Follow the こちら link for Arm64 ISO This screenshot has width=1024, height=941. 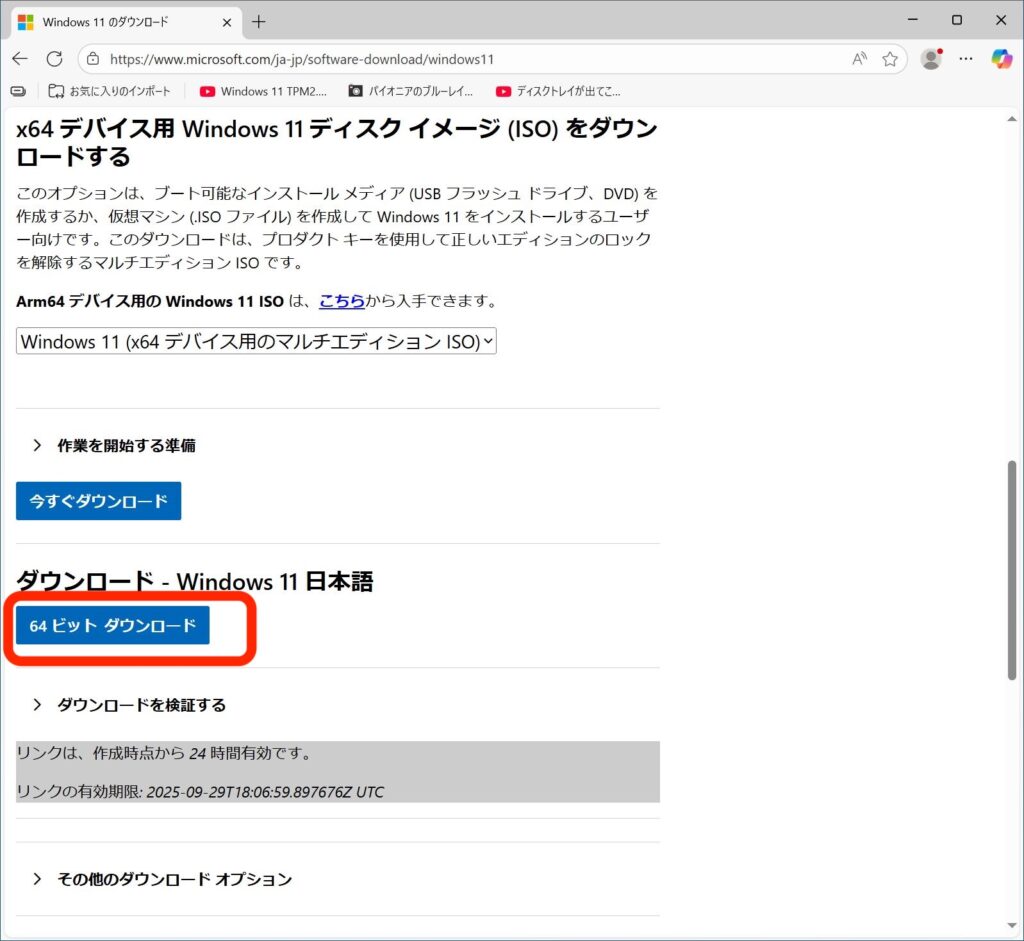(341, 301)
